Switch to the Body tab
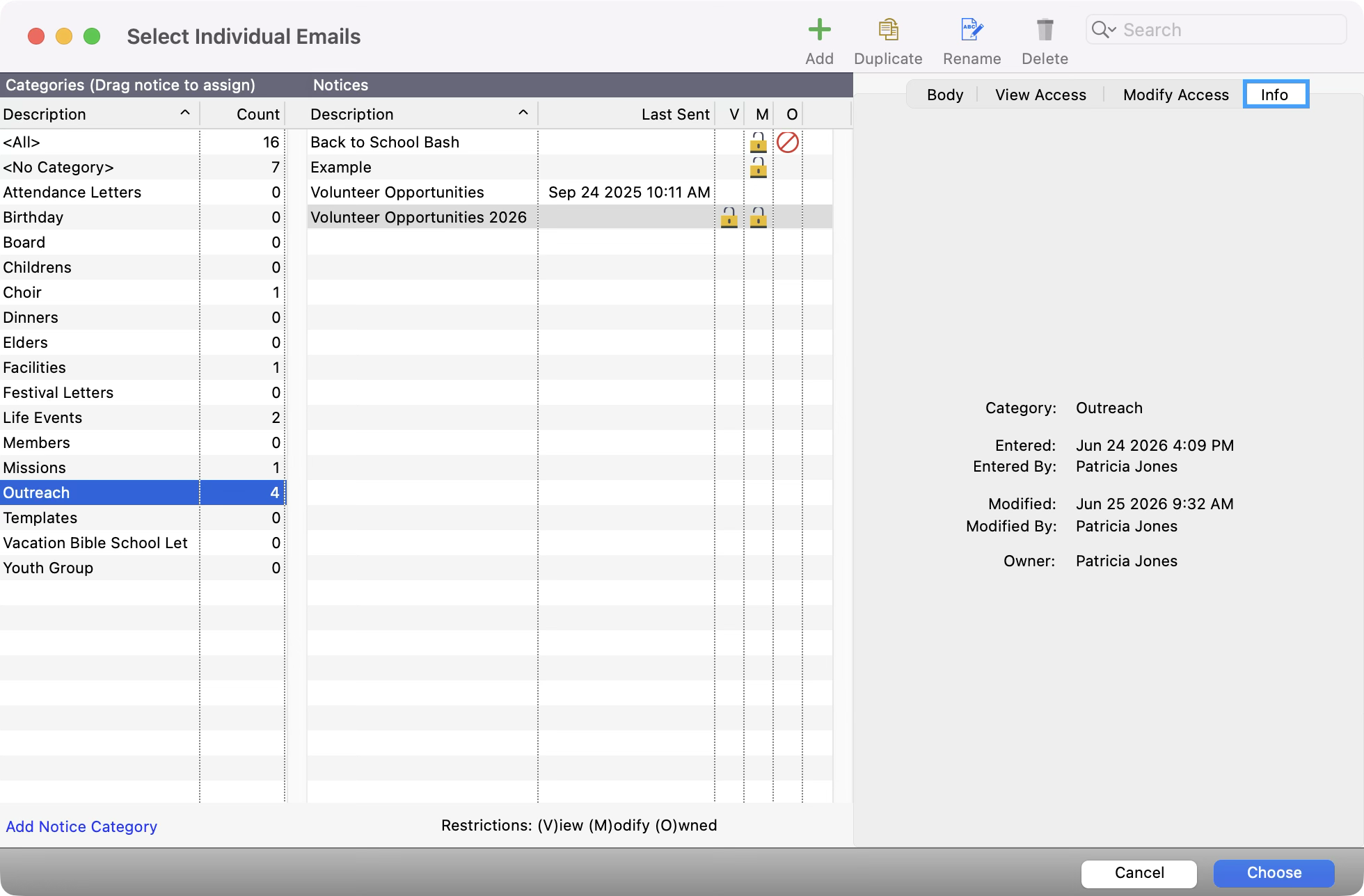The height and width of the screenshot is (896, 1364). (945, 95)
